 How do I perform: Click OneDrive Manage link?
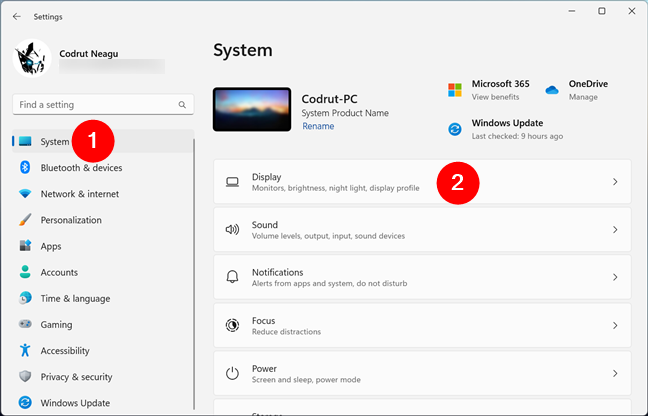[583, 97]
